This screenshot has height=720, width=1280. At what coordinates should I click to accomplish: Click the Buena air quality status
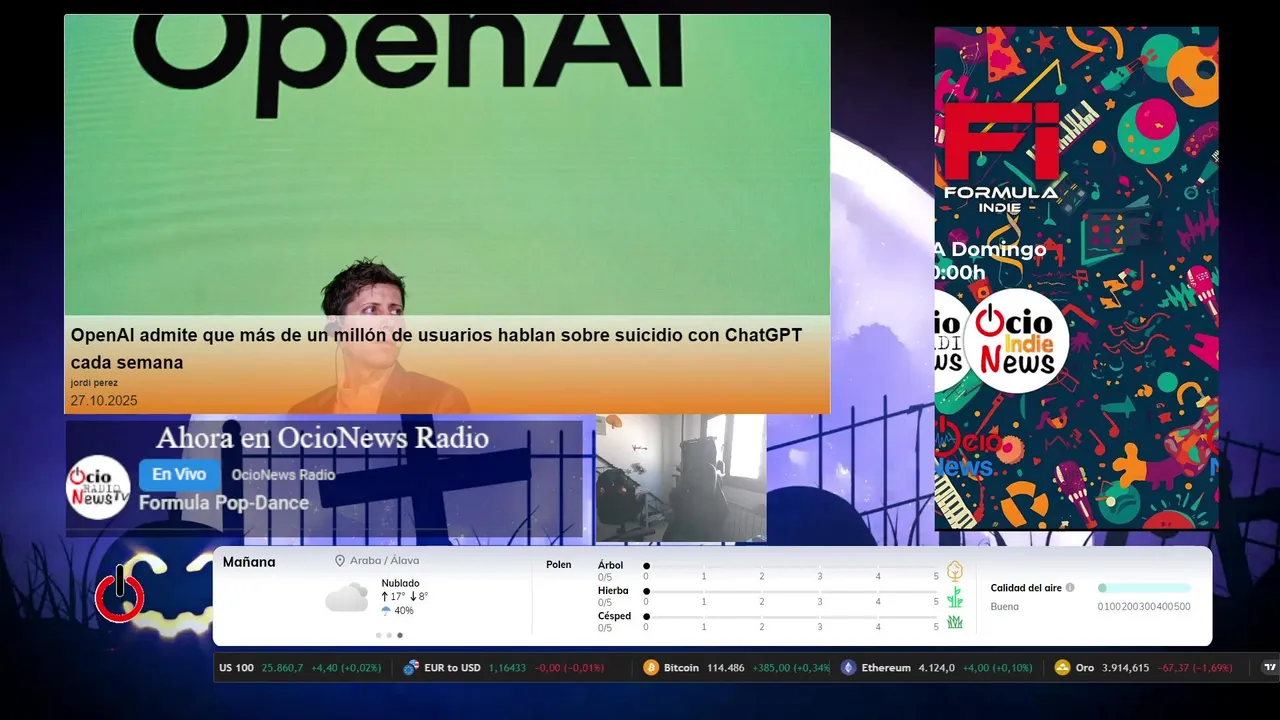[x=1004, y=607]
